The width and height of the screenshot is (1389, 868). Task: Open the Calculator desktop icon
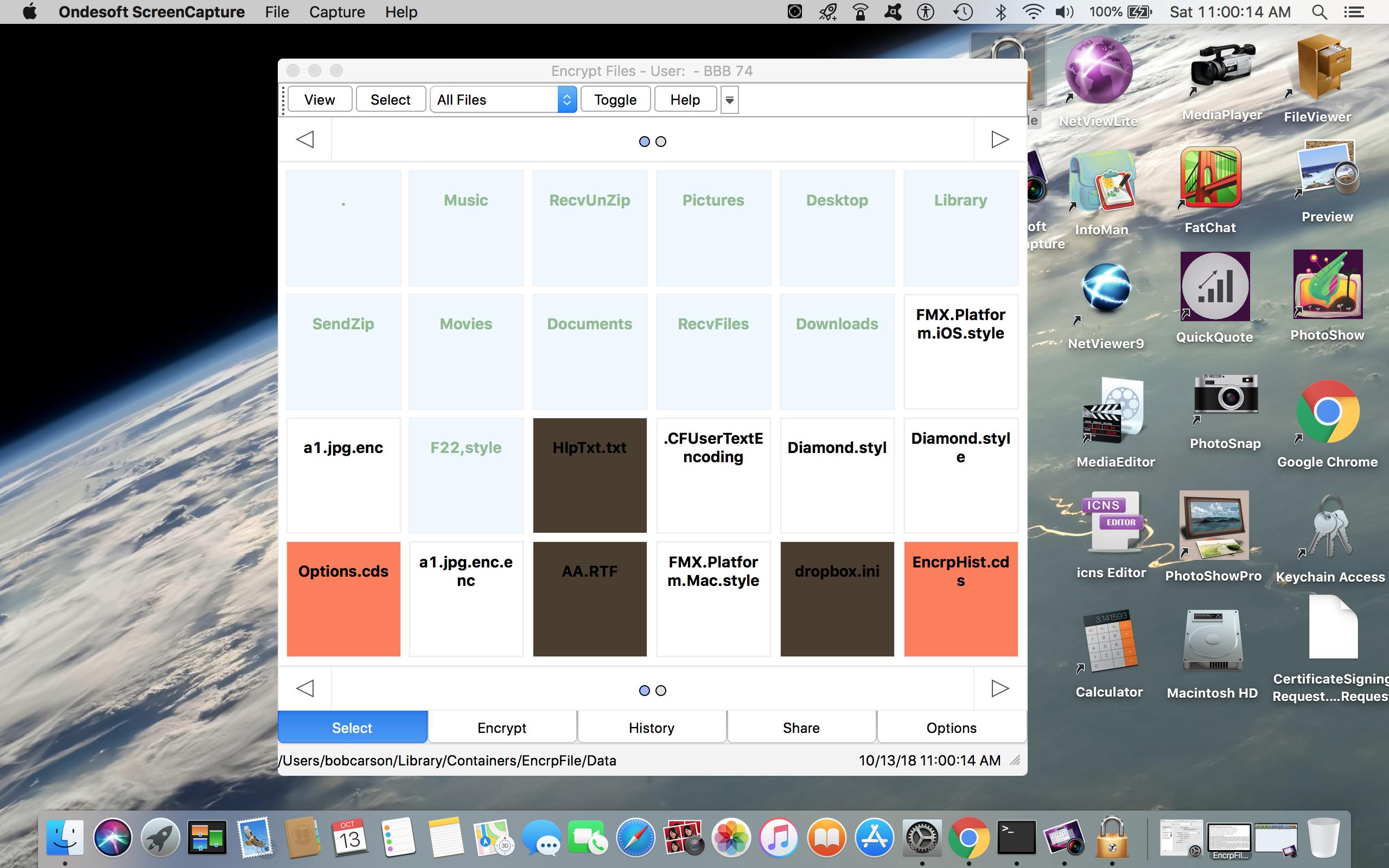[x=1110, y=641]
